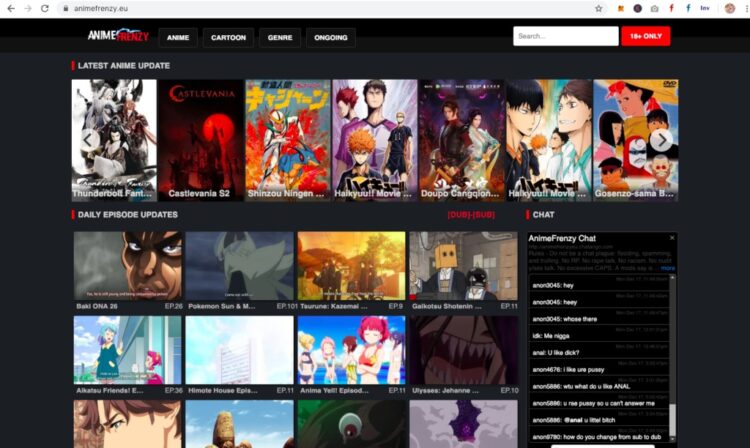Screen dimensions: 750x448
Task: Open the ANIME nav menu item
Action: (x=178, y=37)
